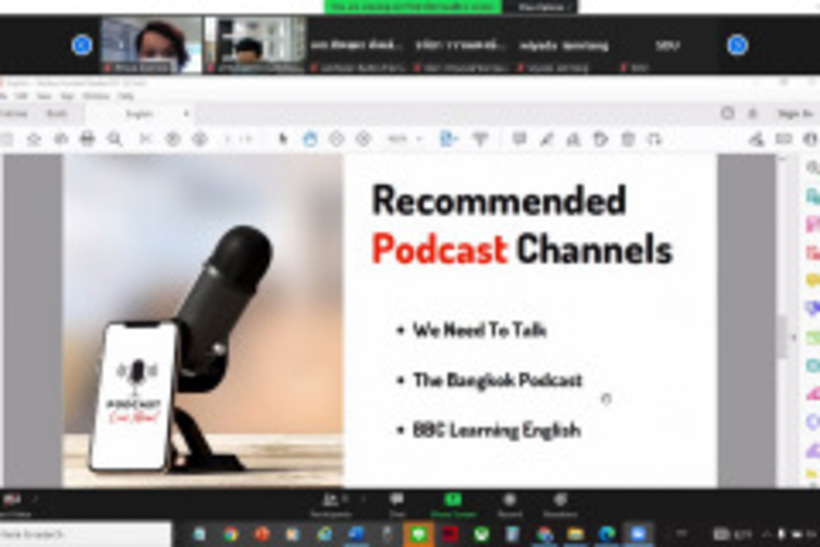Open the Window menu in Acrobat
Viewport: 820px width, 547px height.
tap(96, 97)
